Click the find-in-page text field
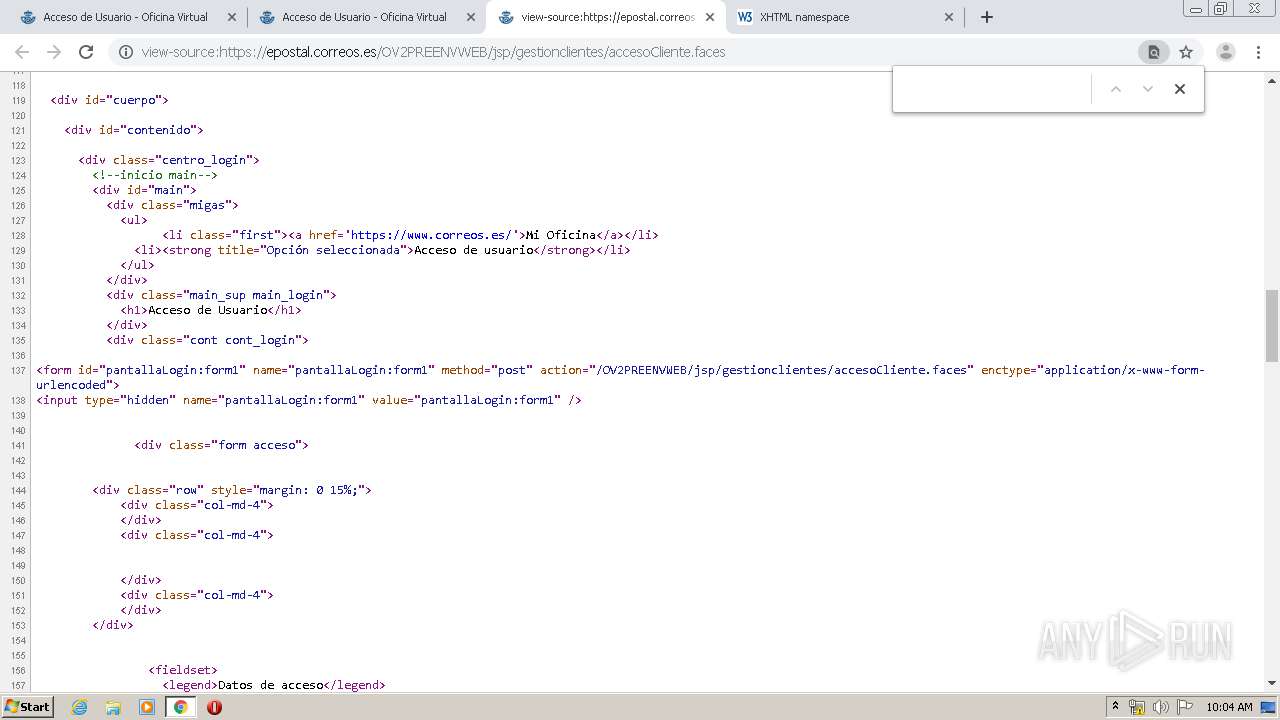Image resolution: width=1280 pixels, height=720 pixels. [992, 89]
